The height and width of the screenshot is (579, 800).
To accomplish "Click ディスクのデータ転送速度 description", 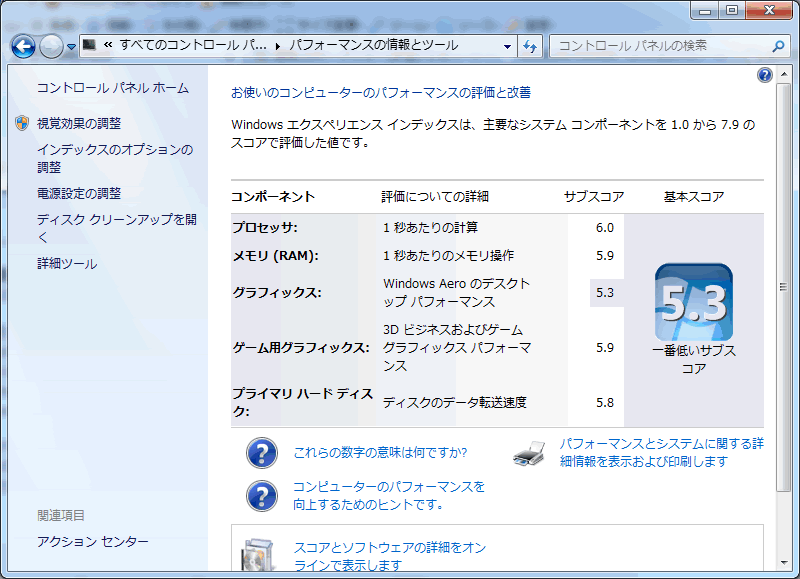I will point(455,402).
